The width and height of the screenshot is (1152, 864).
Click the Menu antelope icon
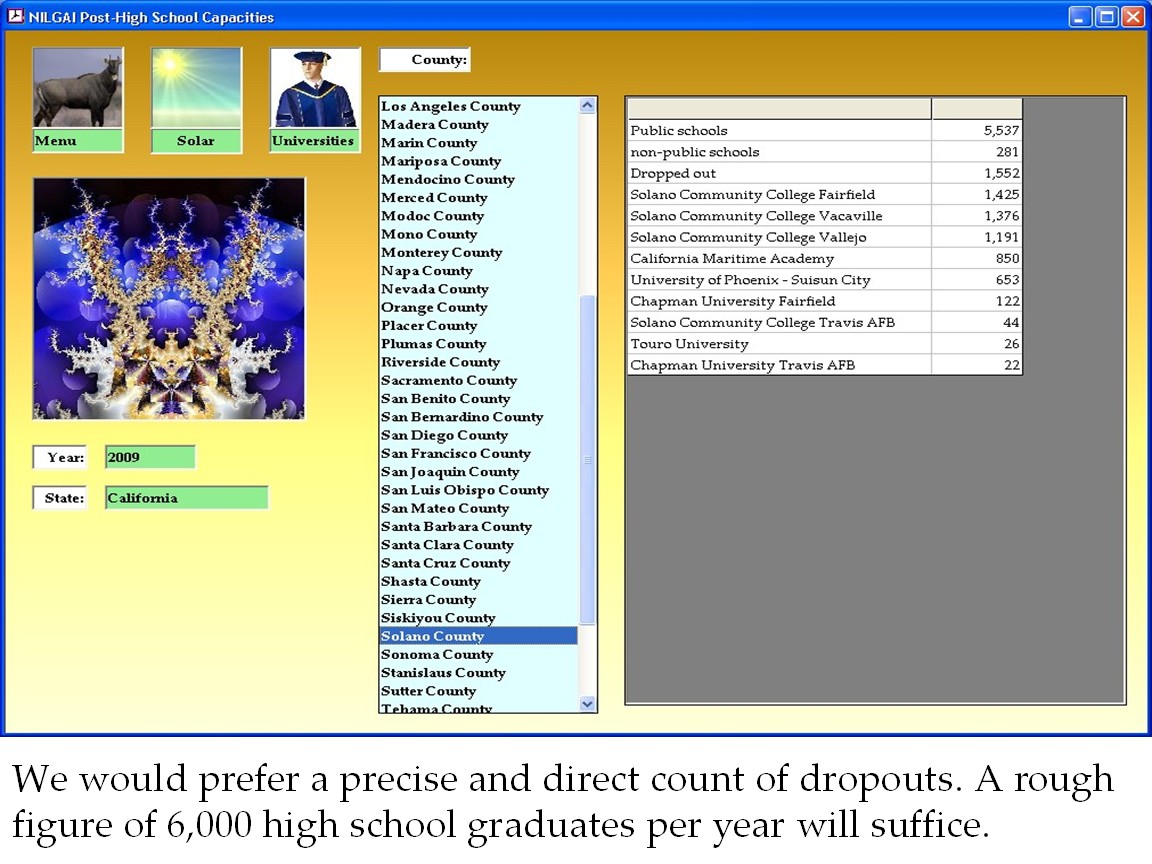tap(78, 90)
